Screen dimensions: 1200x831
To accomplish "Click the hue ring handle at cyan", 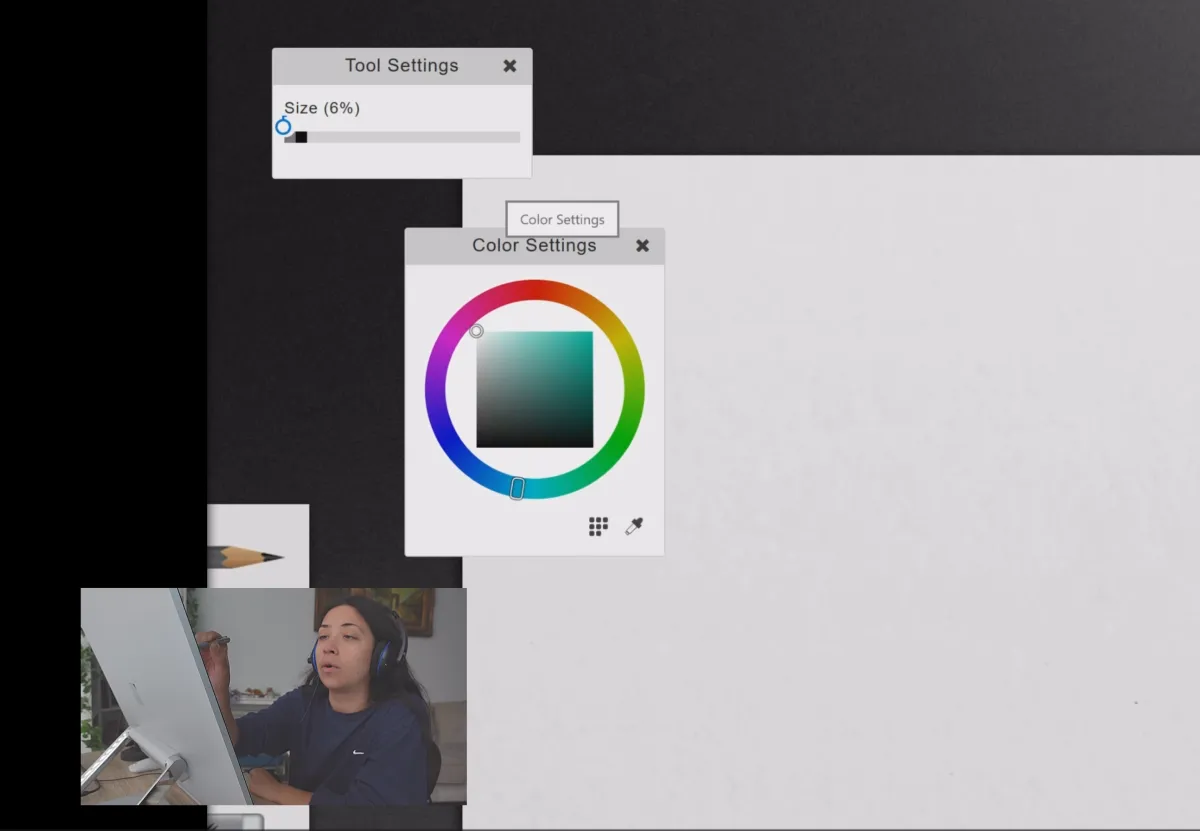I will click(517, 488).
